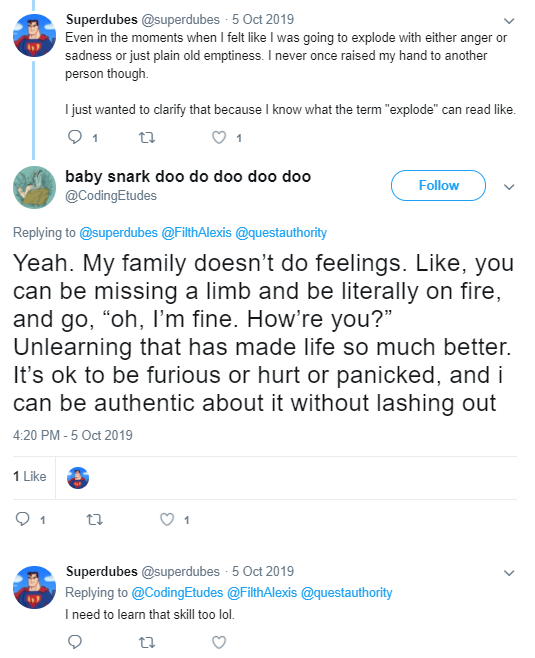The width and height of the screenshot is (535, 658).
Task: Like the 'I need to learn that skill' tweet
Action: point(219,642)
